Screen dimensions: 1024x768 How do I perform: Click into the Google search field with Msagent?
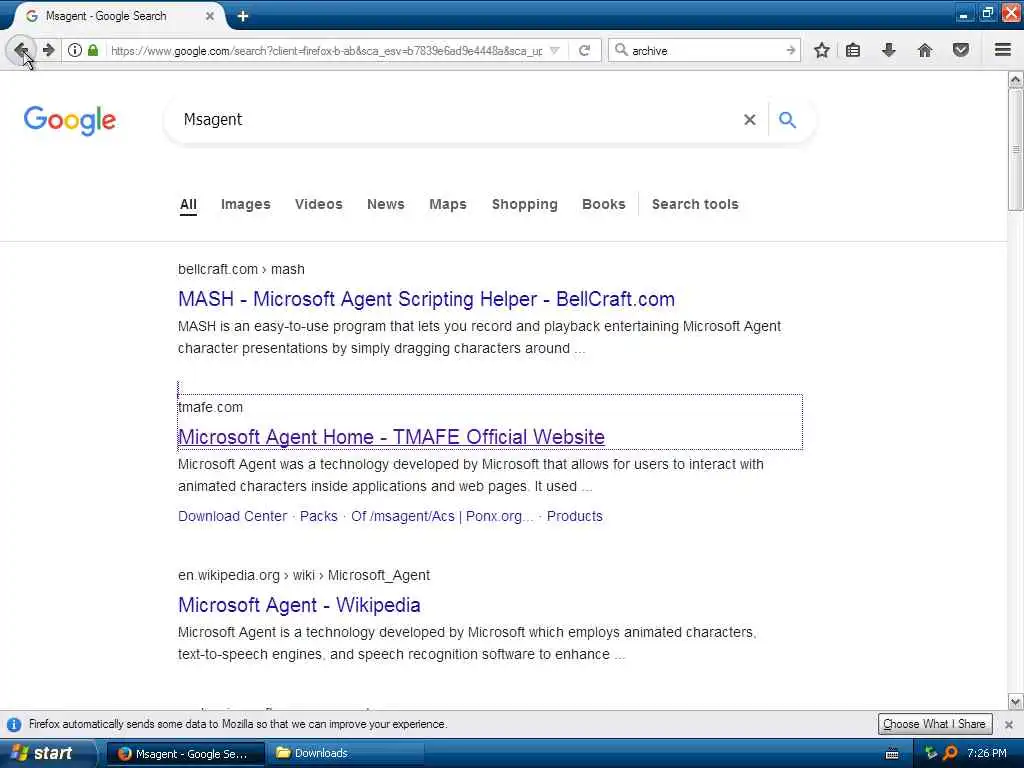tap(457, 120)
